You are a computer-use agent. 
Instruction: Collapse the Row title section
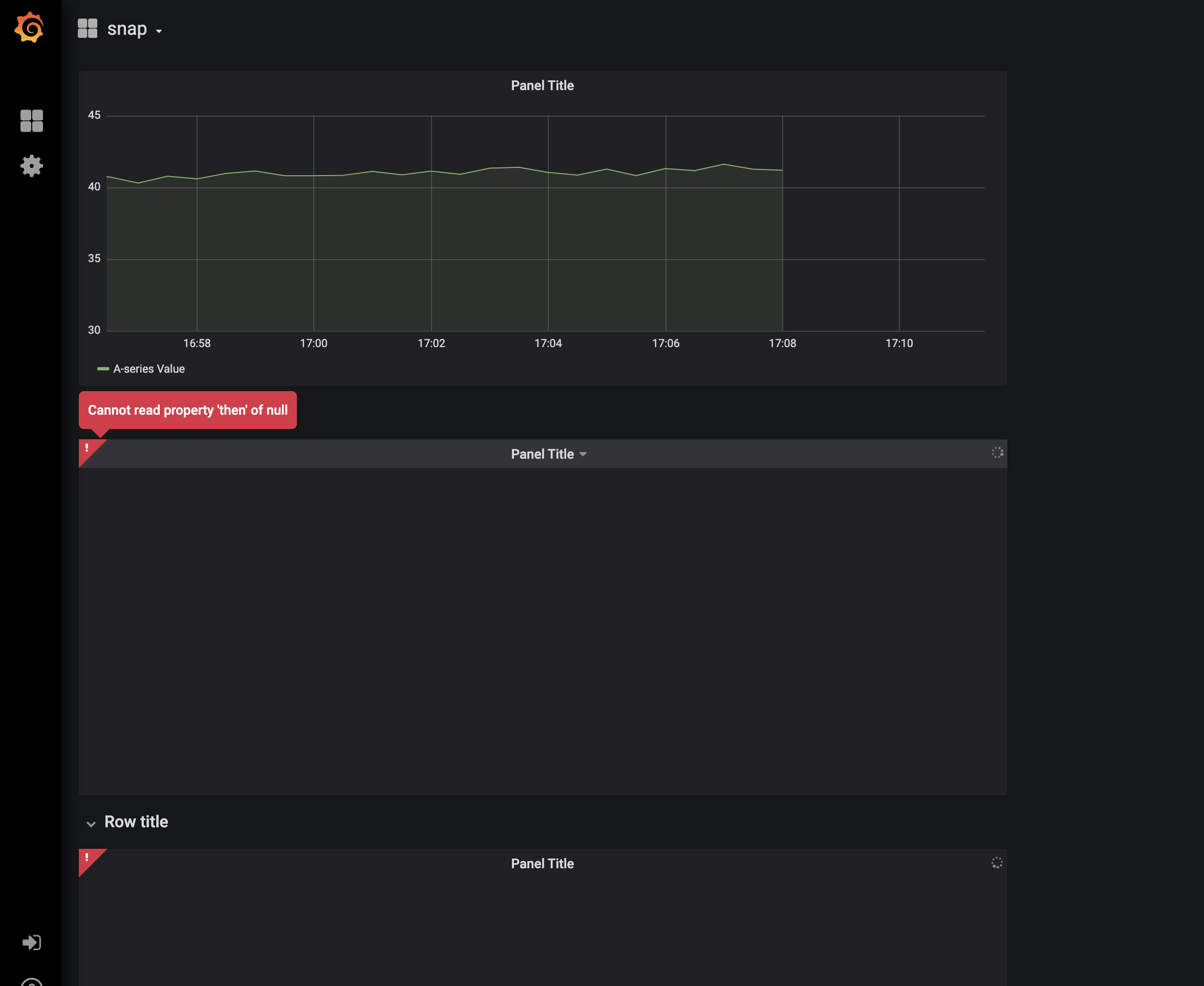click(x=92, y=823)
